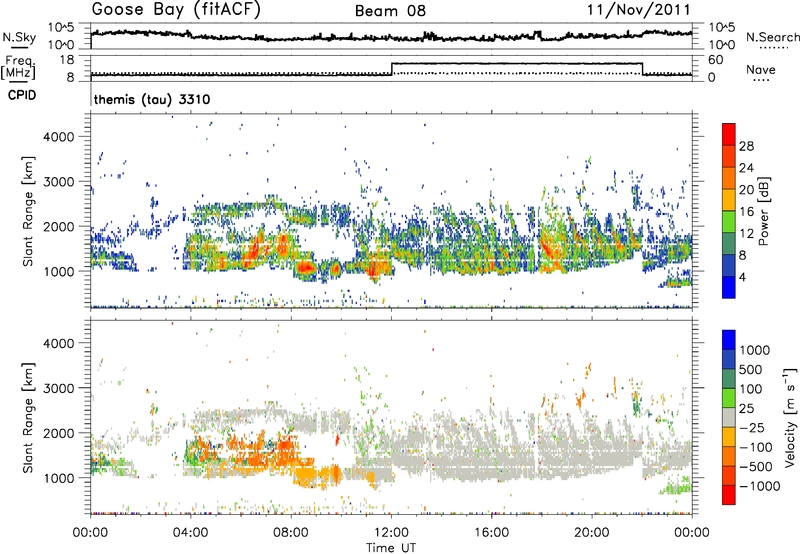Pick the green power colorbar segment between 12 and 16
This screenshot has width=800, height=554.
coord(729,222)
